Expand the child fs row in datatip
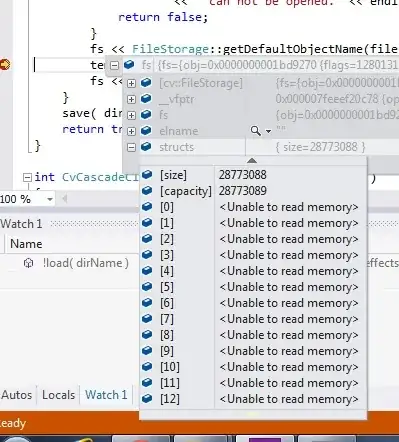The width and height of the screenshot is (399, 442). coord(131,115)
